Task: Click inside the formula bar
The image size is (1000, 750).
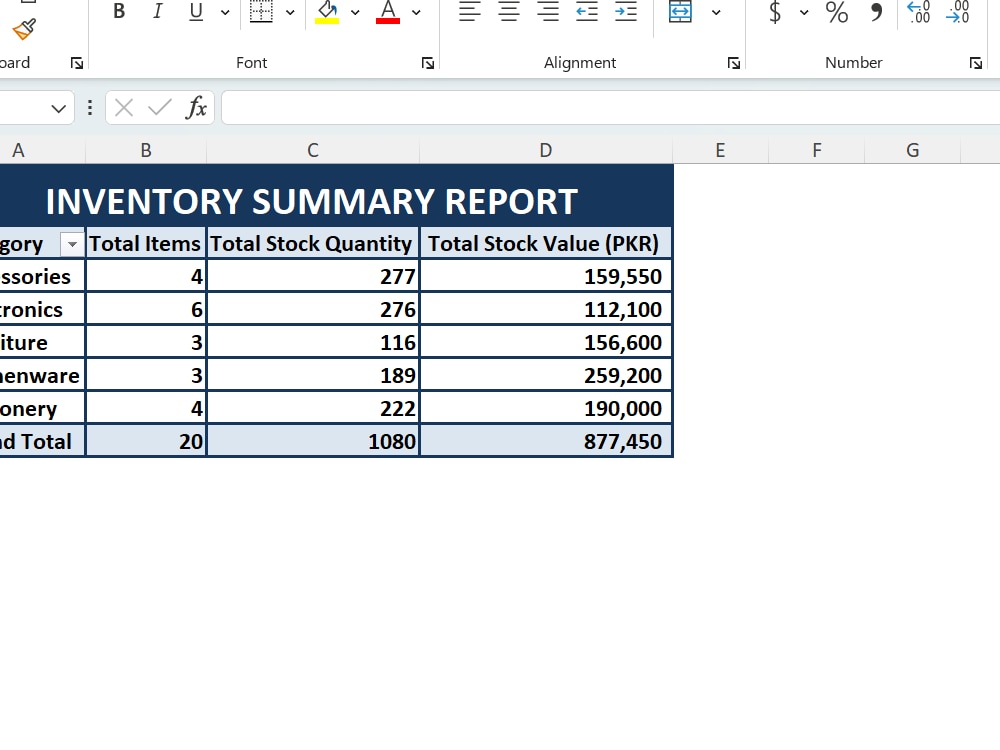Action: 611,108
